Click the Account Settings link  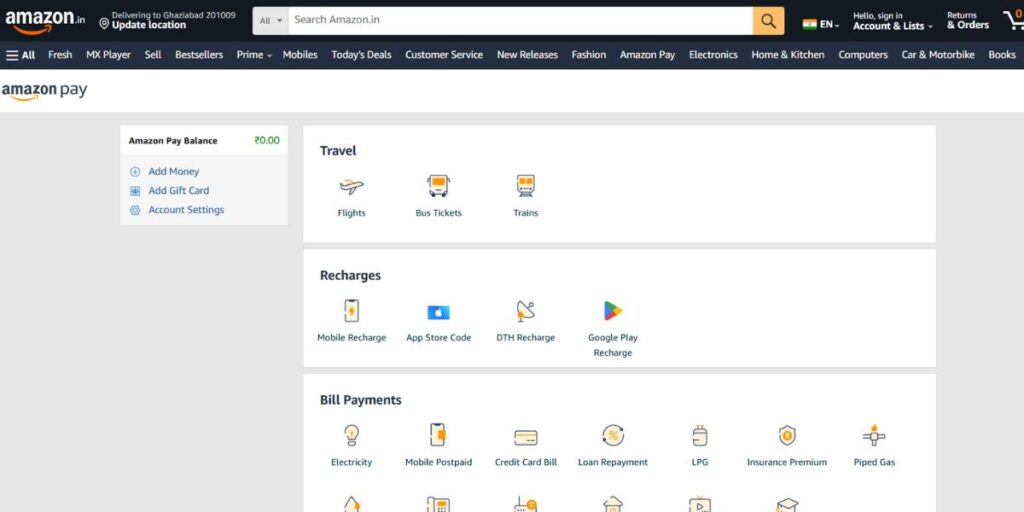(186, 210)
